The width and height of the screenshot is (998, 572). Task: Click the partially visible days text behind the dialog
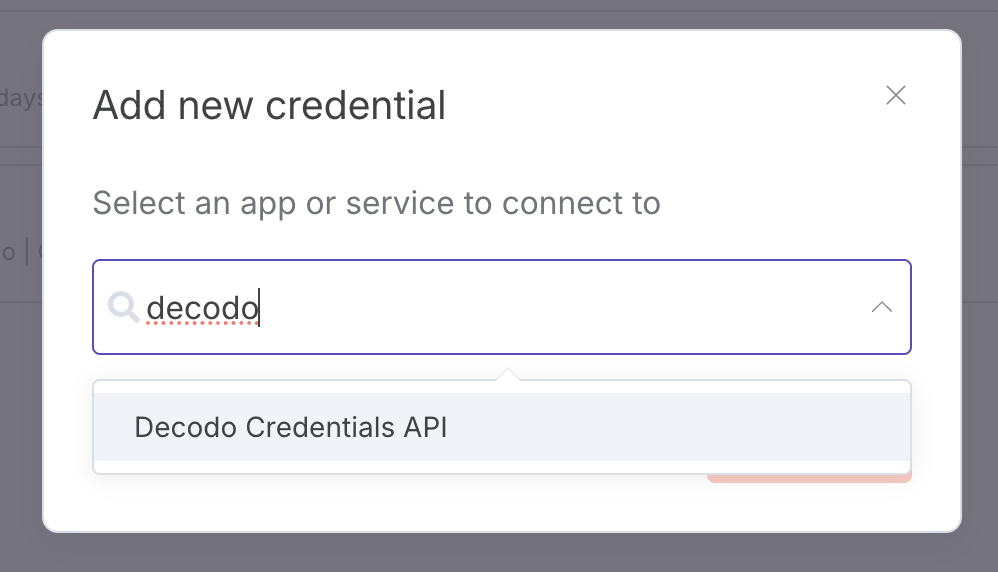[x=20, y=99]
